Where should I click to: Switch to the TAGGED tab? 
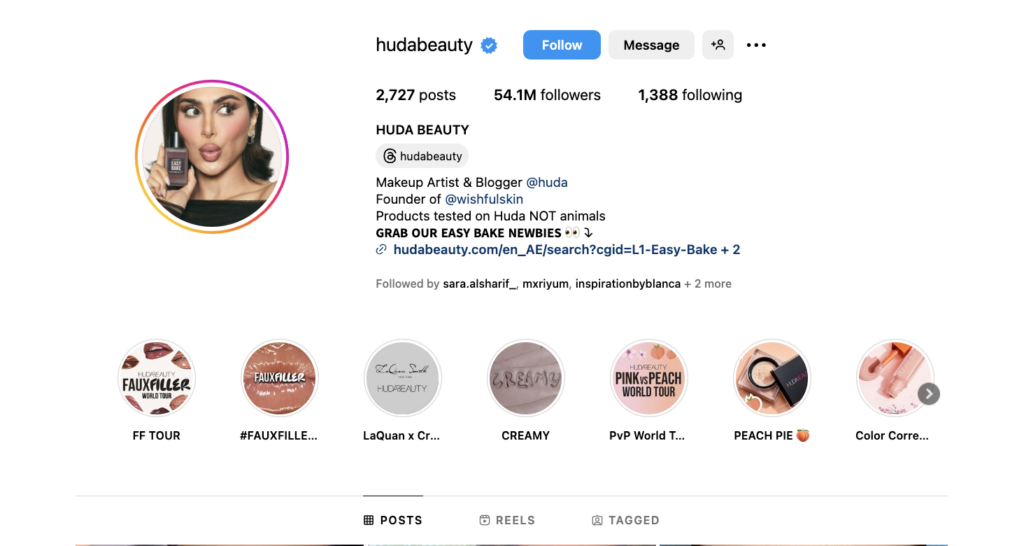coord(626,521)
